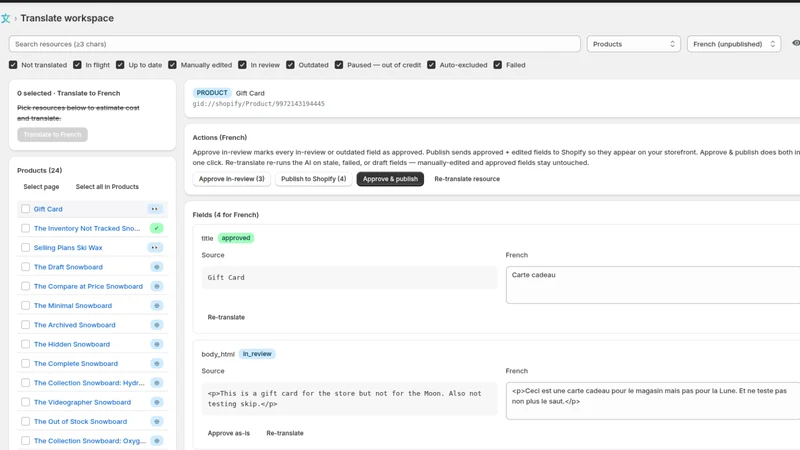Click the in_review status tag on body_html
This screenshot has width=800, height=450.
257,354
